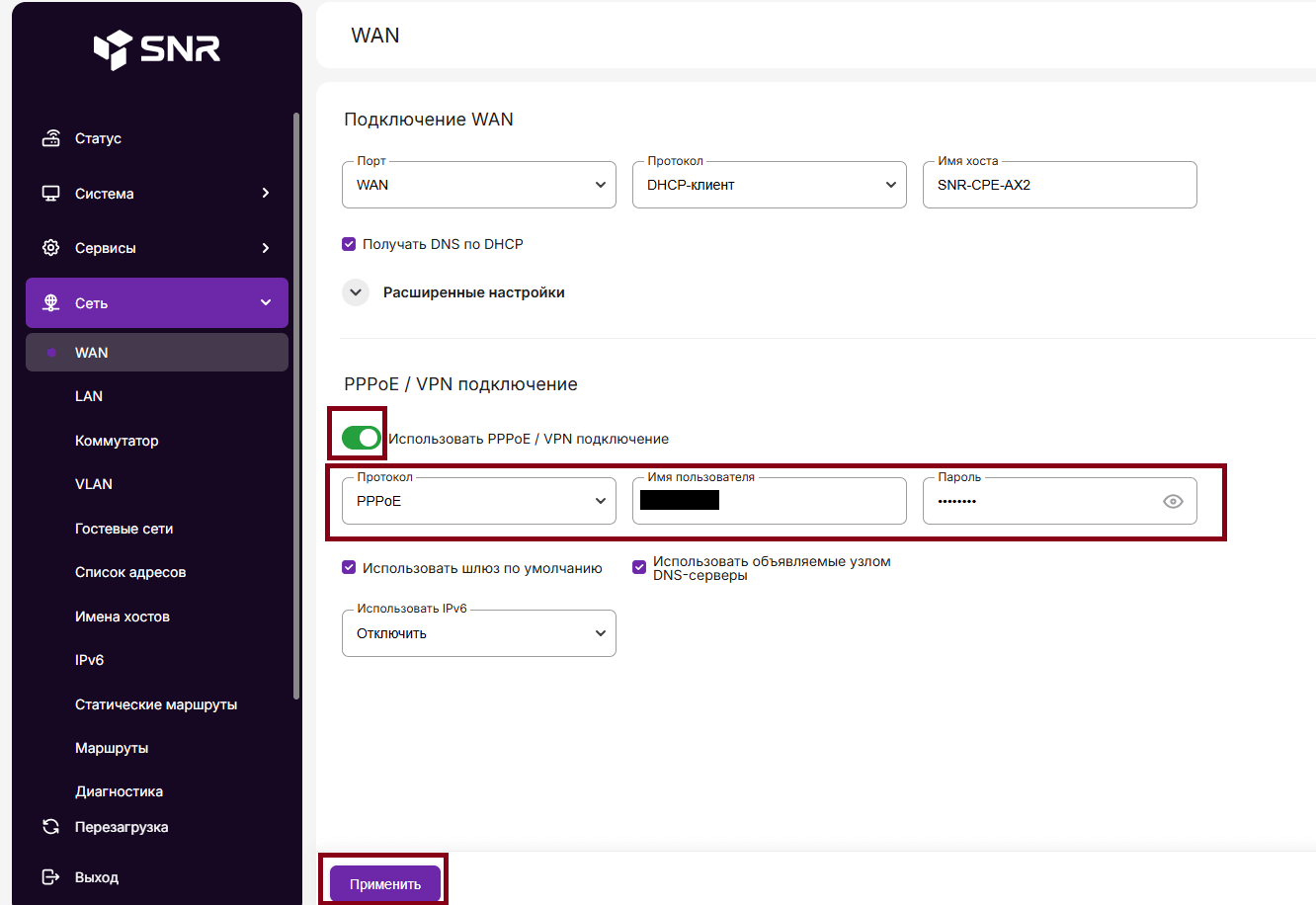The height and width of the screenshot is (905, 1316).
Task: Go to Гостевые сети in sidebar
Action: click(x=123, y=529)
